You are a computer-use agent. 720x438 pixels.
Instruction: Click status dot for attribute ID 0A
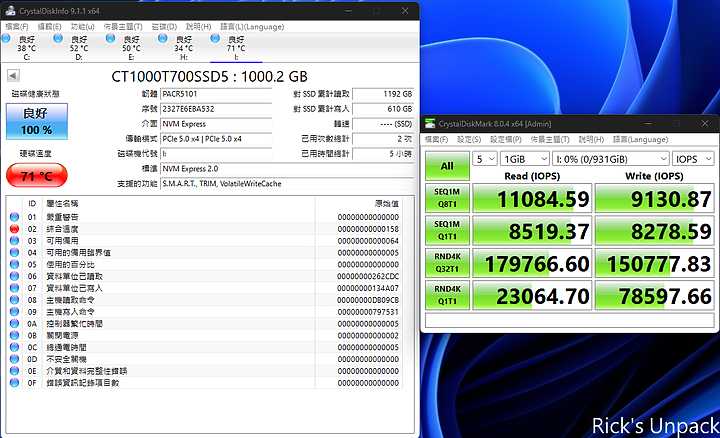tap(14, 324)
